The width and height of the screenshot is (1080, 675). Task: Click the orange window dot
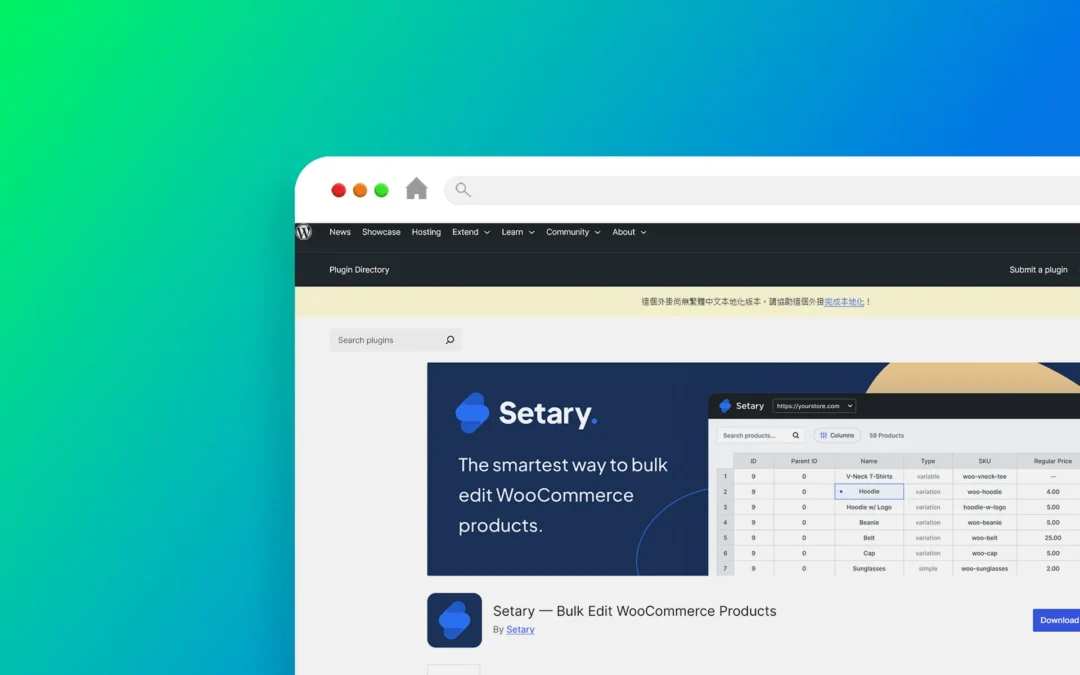pos(360,190)
